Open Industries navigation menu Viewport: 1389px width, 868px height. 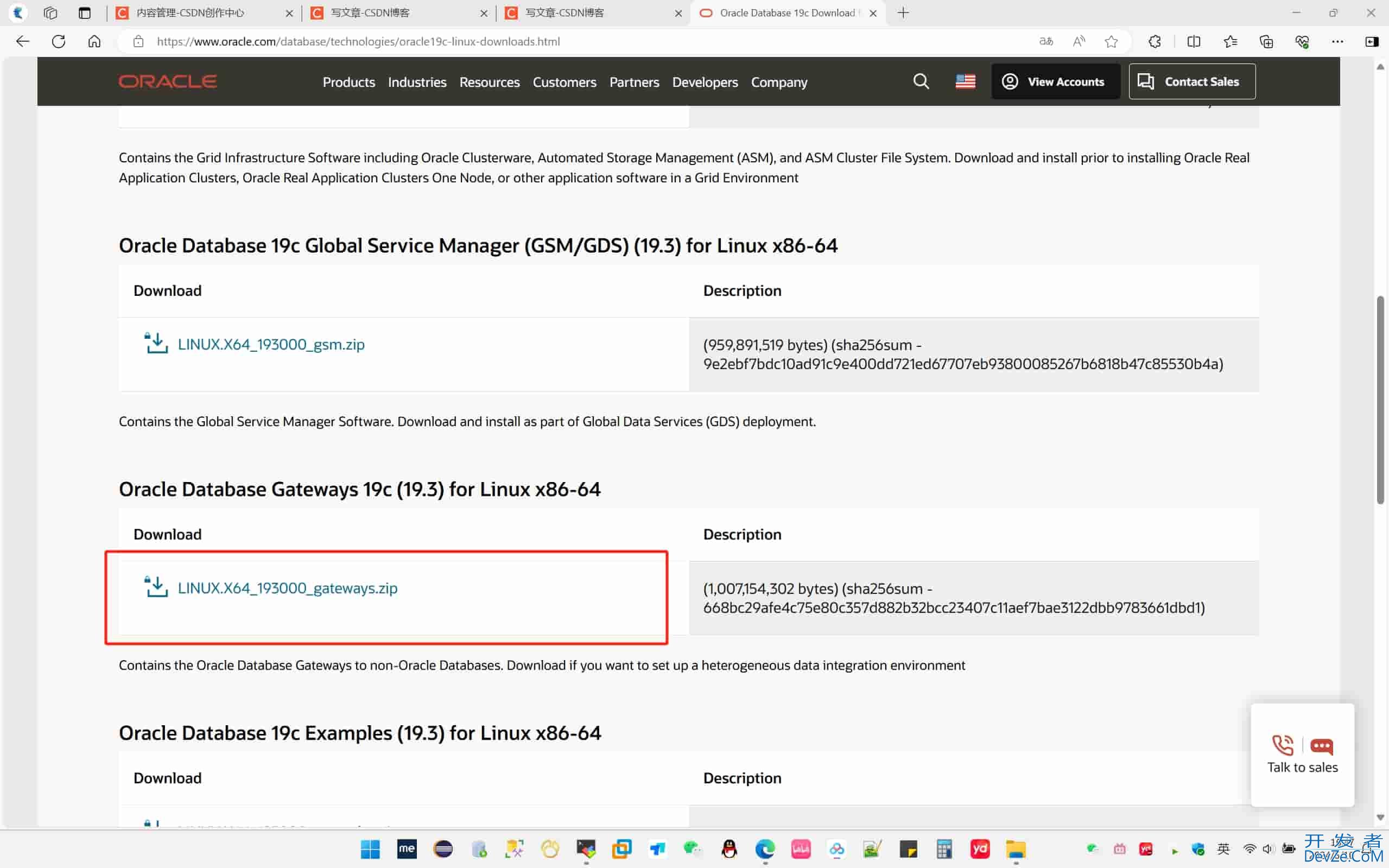[x=417, y=82]
